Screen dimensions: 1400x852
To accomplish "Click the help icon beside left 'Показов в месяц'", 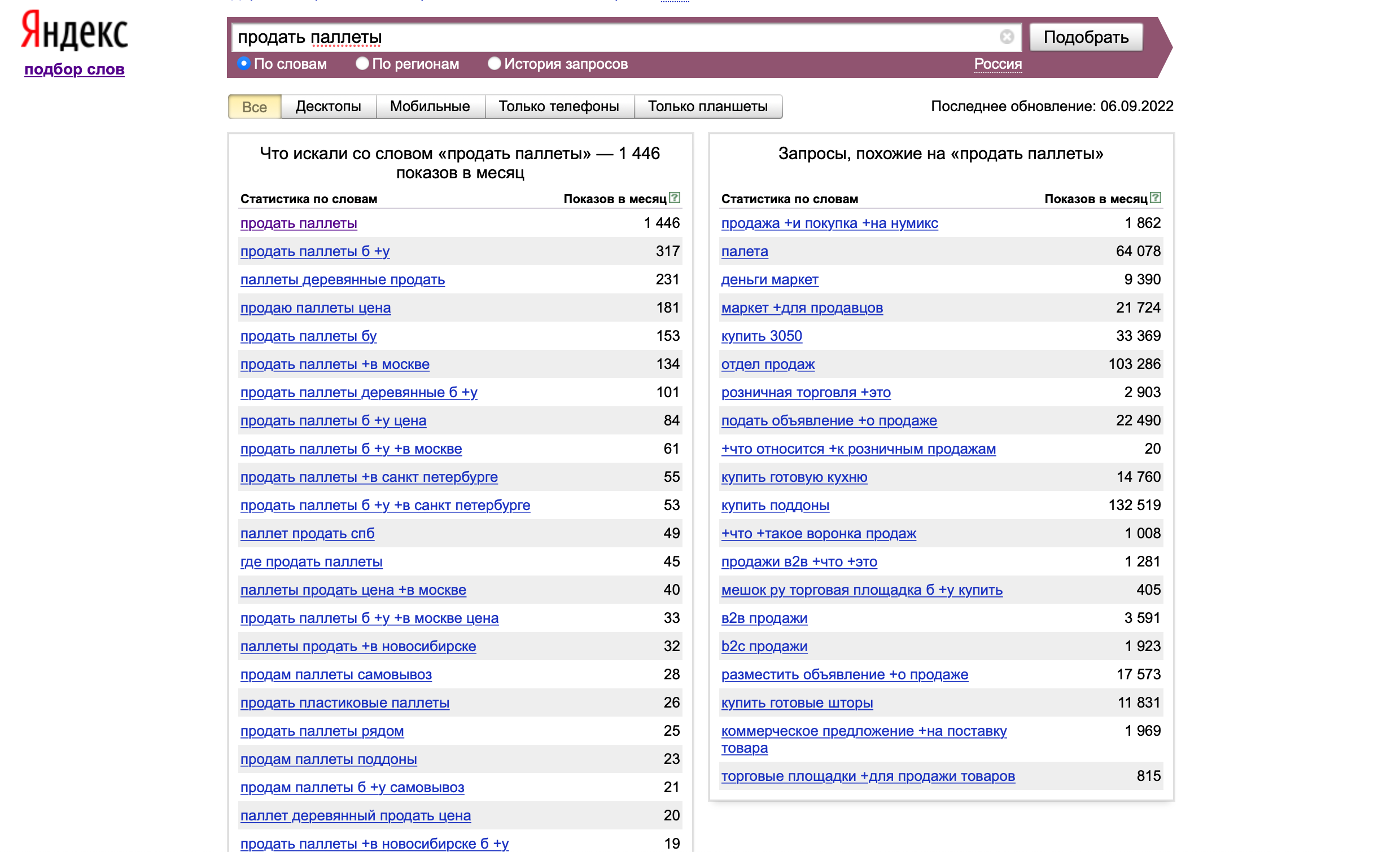I will 675,197.
